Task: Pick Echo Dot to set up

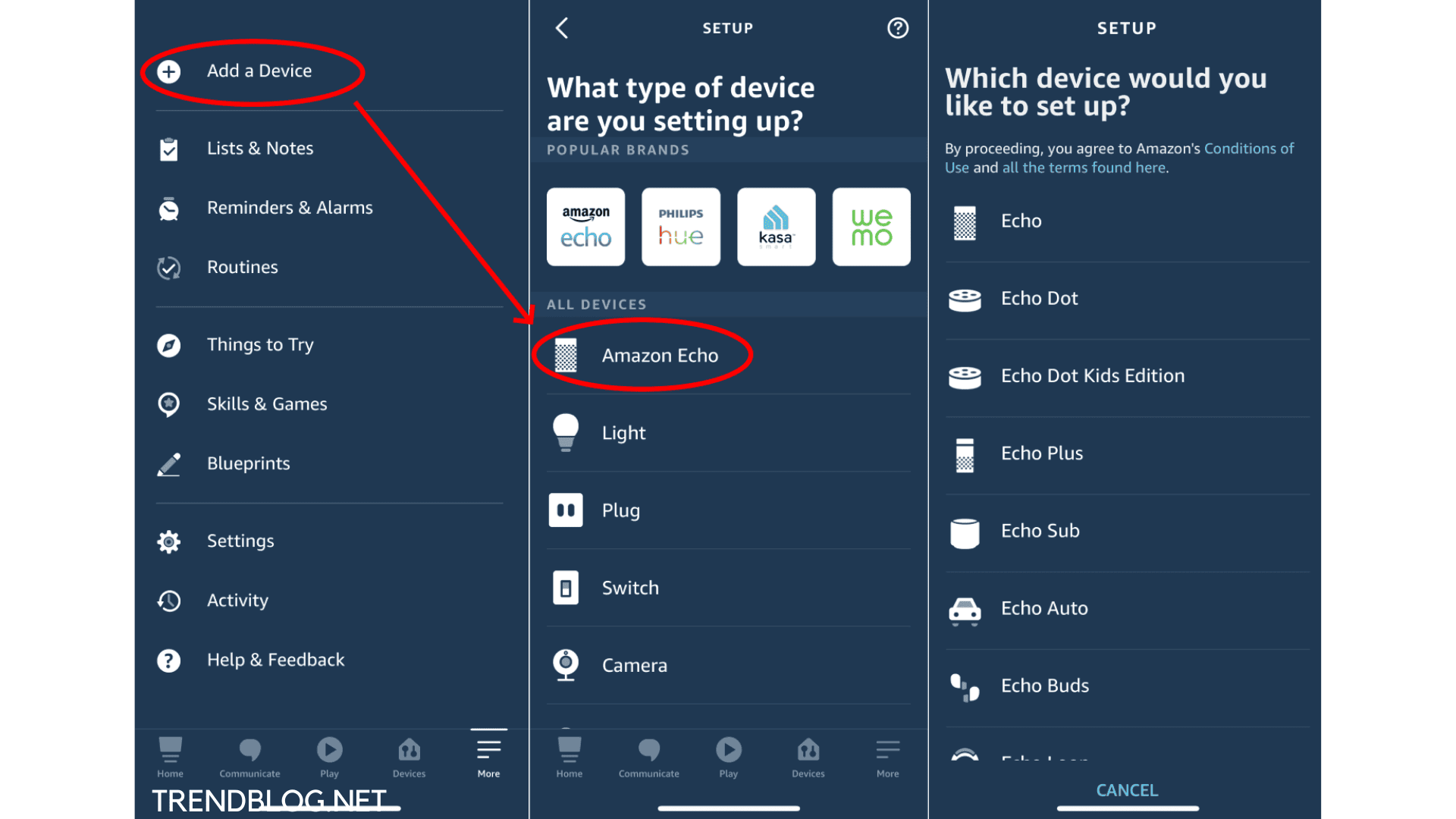Action: coord(1128,299)
